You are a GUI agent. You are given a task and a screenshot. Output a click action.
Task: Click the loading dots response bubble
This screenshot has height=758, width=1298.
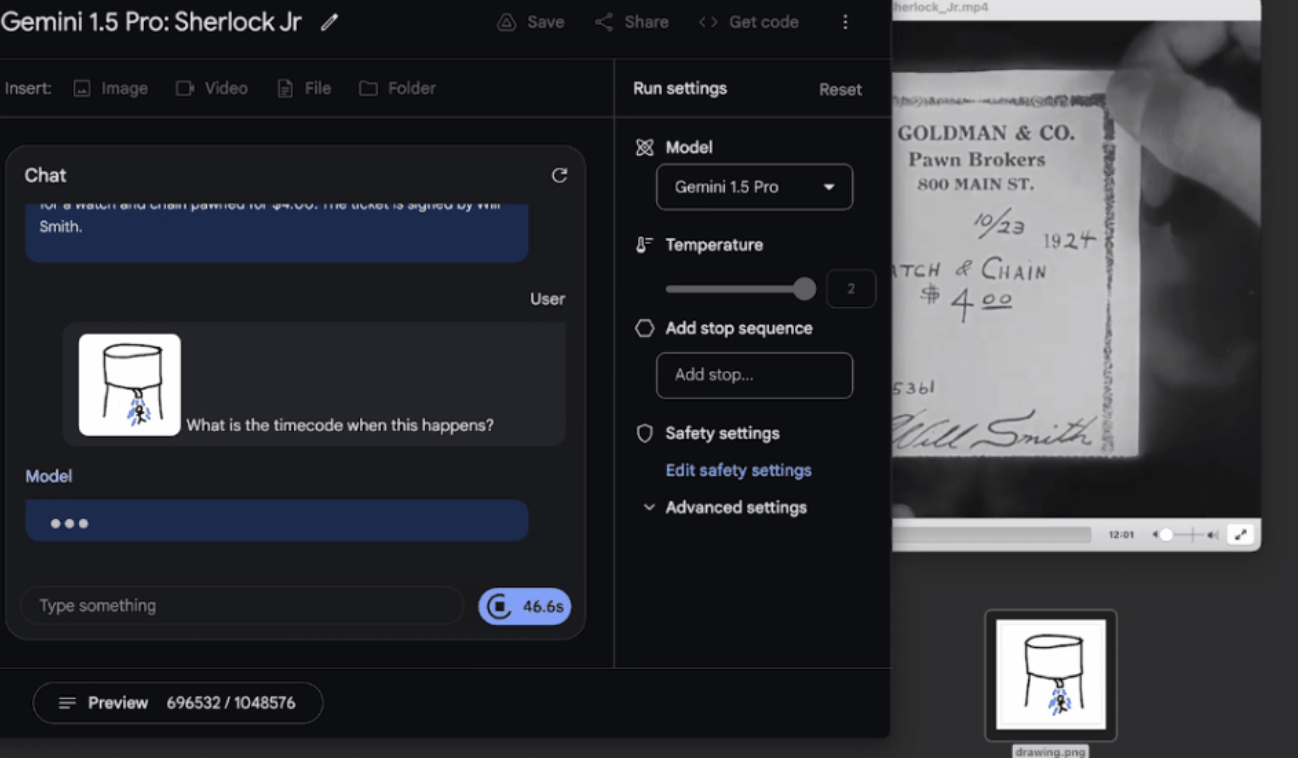(277, 521)
